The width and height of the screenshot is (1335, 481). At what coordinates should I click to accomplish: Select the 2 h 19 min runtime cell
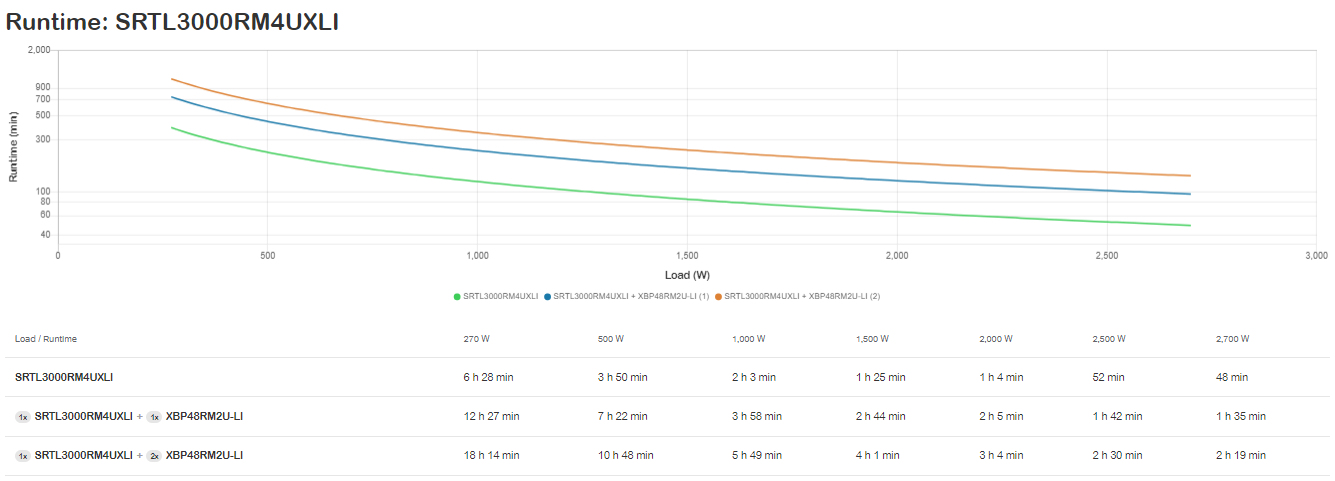pos(1241,455)
